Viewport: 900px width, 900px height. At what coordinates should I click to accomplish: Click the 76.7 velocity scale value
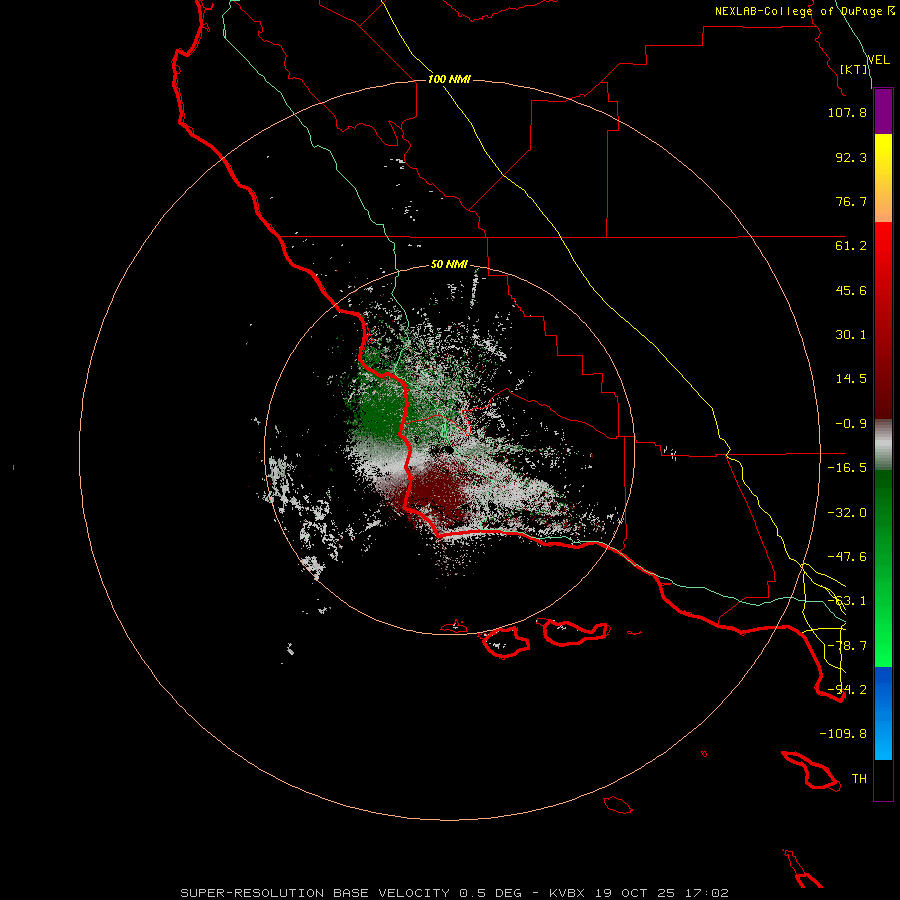pyautogui.click(x=851, y=201)
